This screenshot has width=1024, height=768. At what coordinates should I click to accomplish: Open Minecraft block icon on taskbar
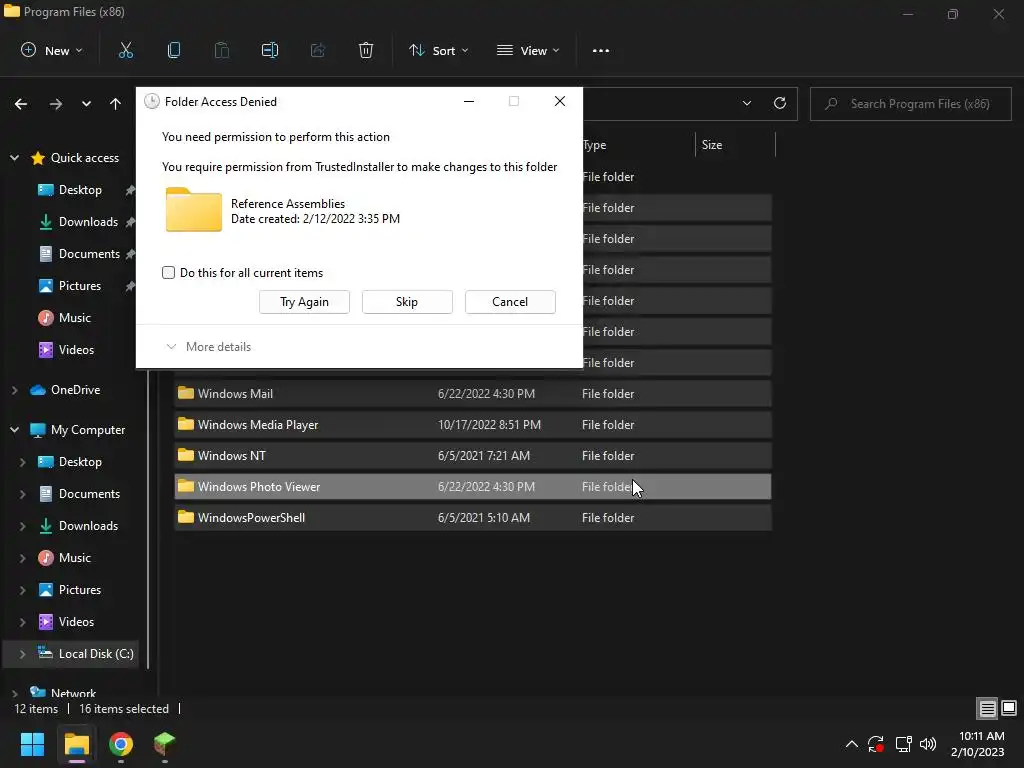[x=165, y=744]
